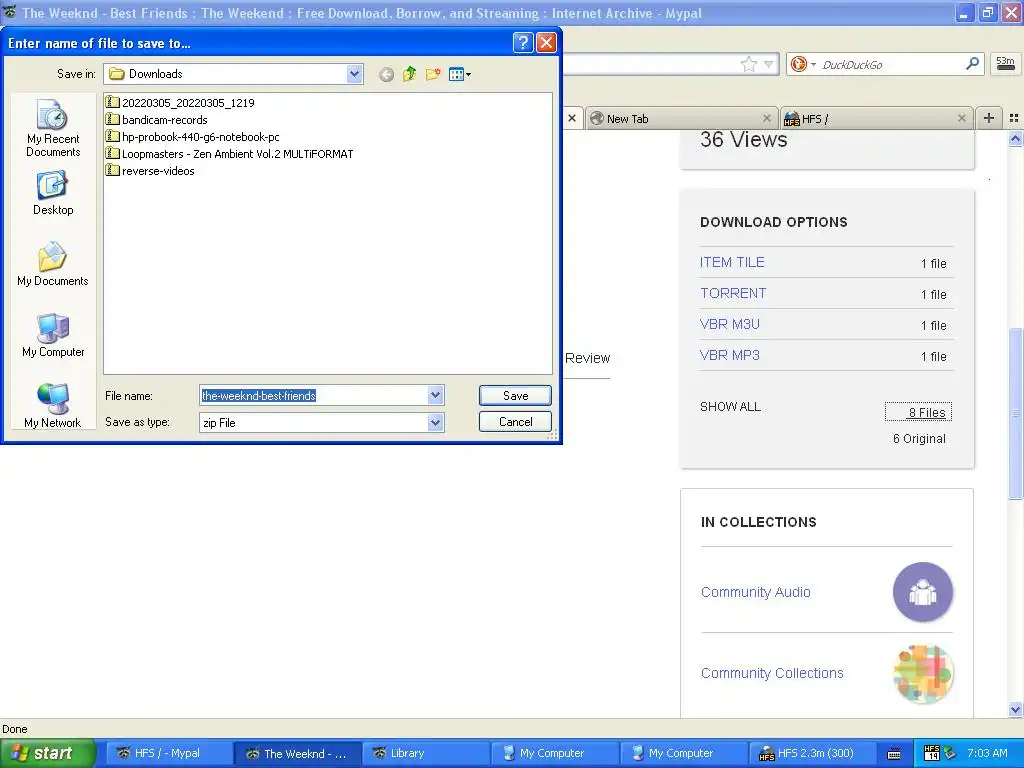This screenshot has width=1024, height=768.
Task: Select the bandicam-records zip file
Action: 157,120
